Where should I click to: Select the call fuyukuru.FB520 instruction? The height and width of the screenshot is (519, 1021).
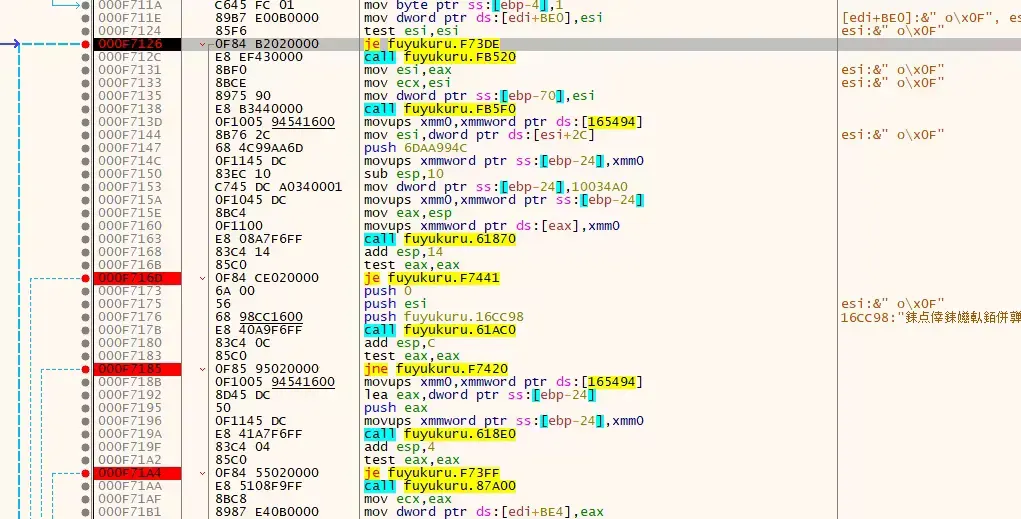pos(440,57)
